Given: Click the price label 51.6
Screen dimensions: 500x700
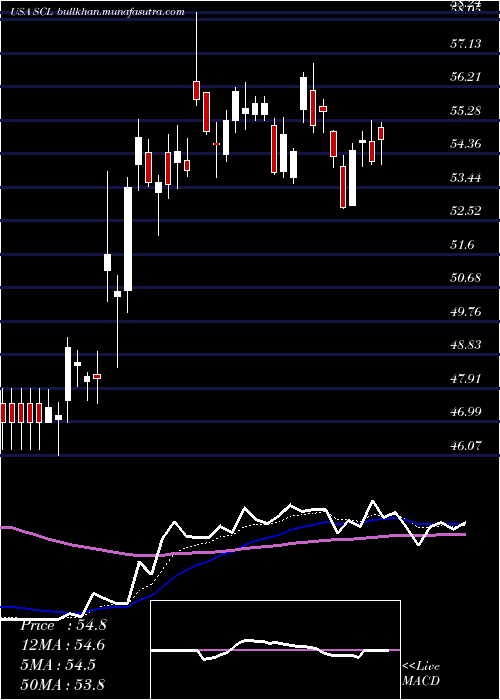Looking at the screenshot, I should pos(463,245).
